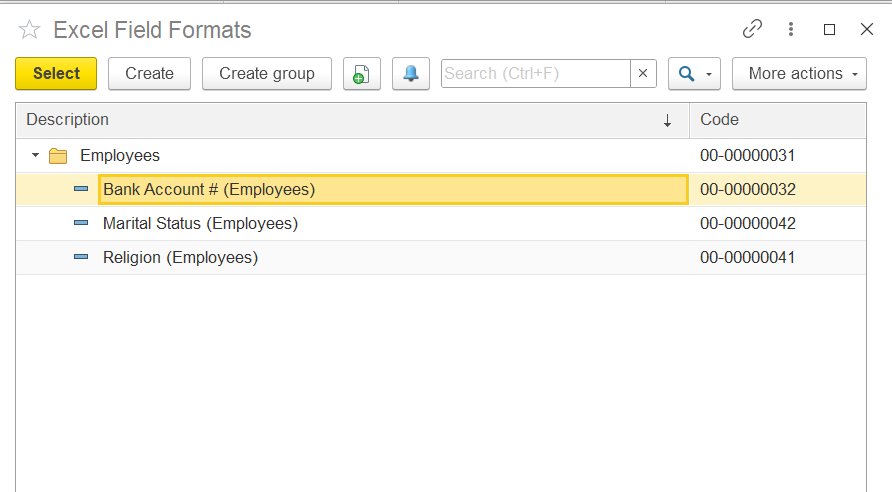The image size is (892, 492).
Task: Collapse the Employees group
Action: (35, 155)
